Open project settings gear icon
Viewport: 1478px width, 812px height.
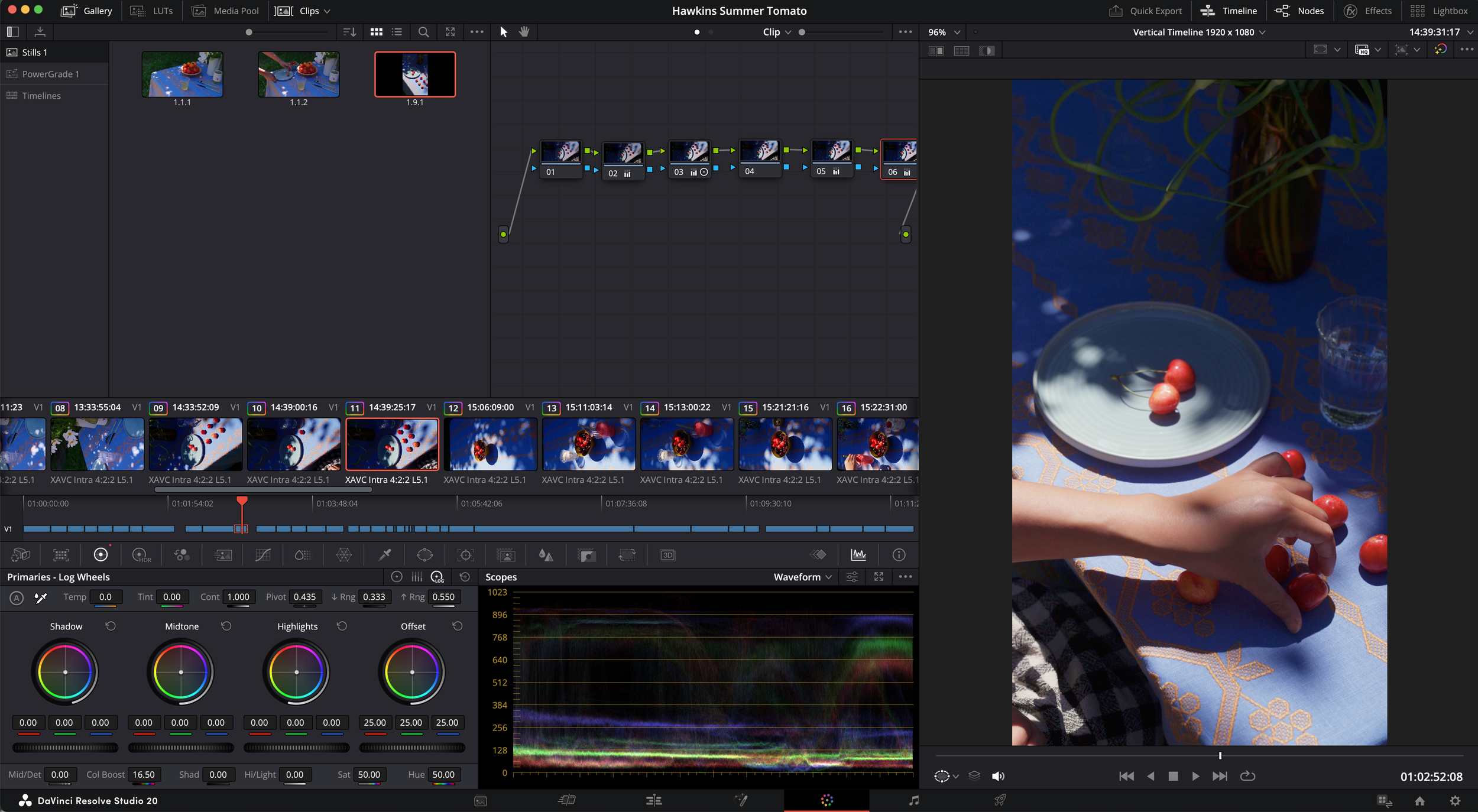tap(1455, 801)
